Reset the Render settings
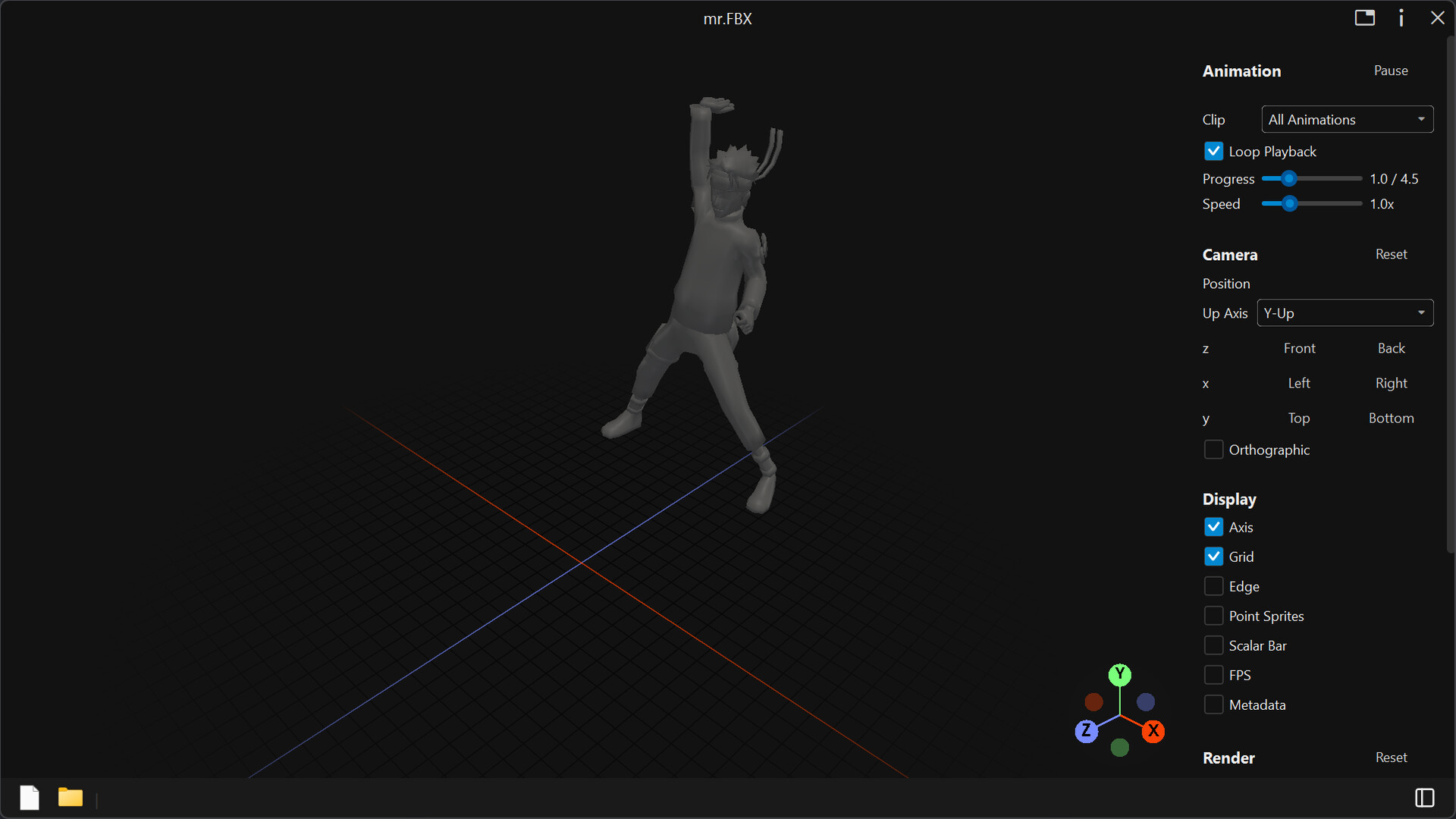This screenshot has height=819, width=1456. [x=1392, y=758]
